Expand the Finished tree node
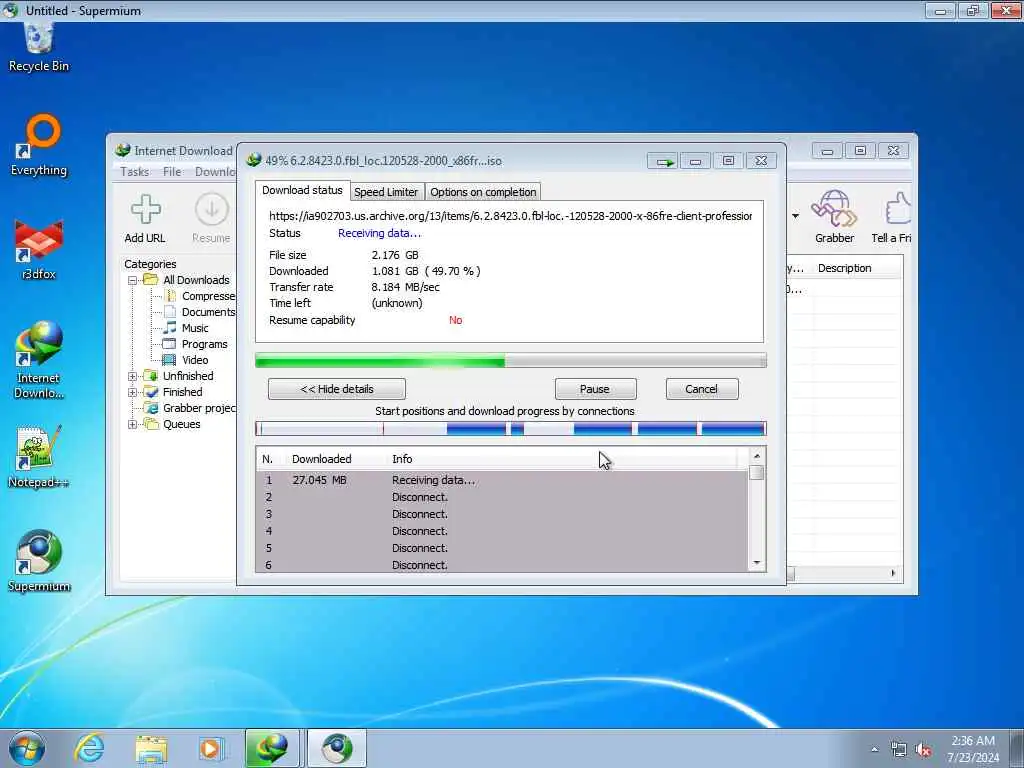This screenshot has height=768, width=1024. pyautogui.click(x=133, y=392)
